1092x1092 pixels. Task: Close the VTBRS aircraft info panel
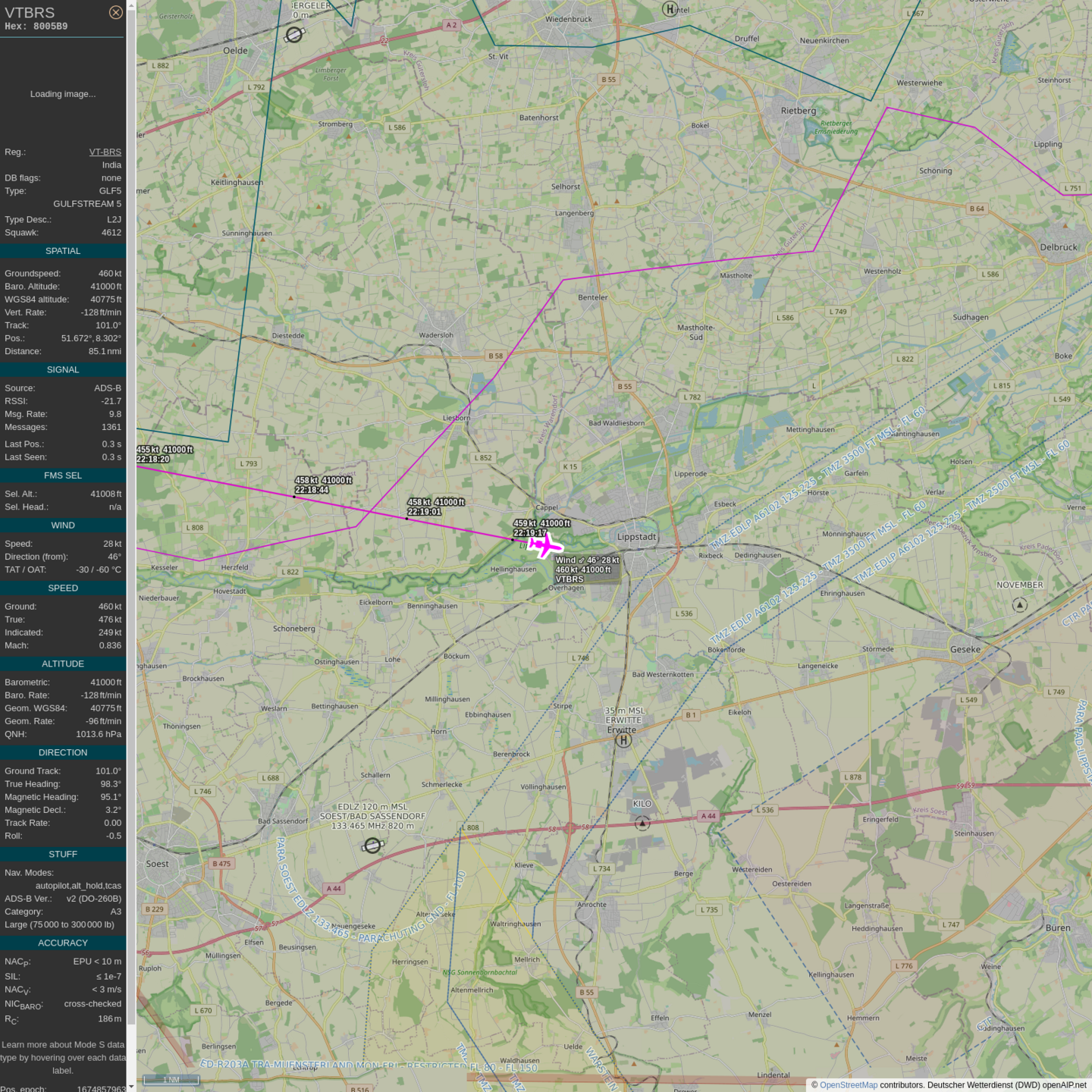point(115,12)
